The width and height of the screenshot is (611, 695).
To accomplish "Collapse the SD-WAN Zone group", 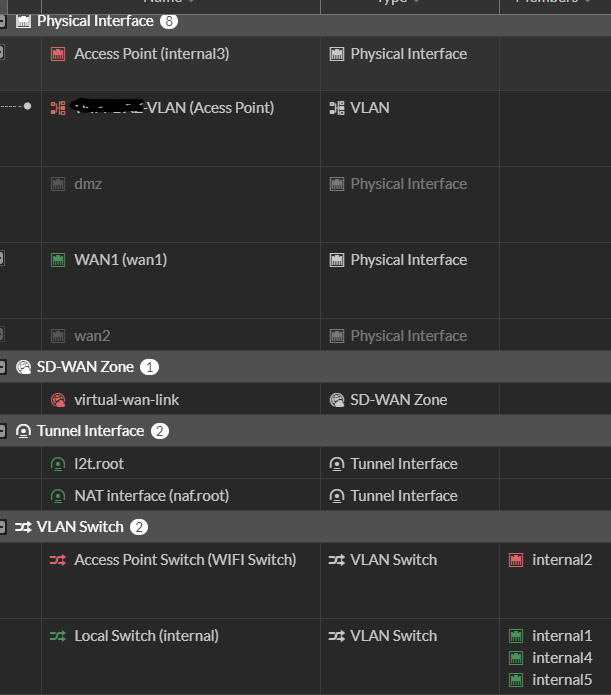I will point(3,367).
